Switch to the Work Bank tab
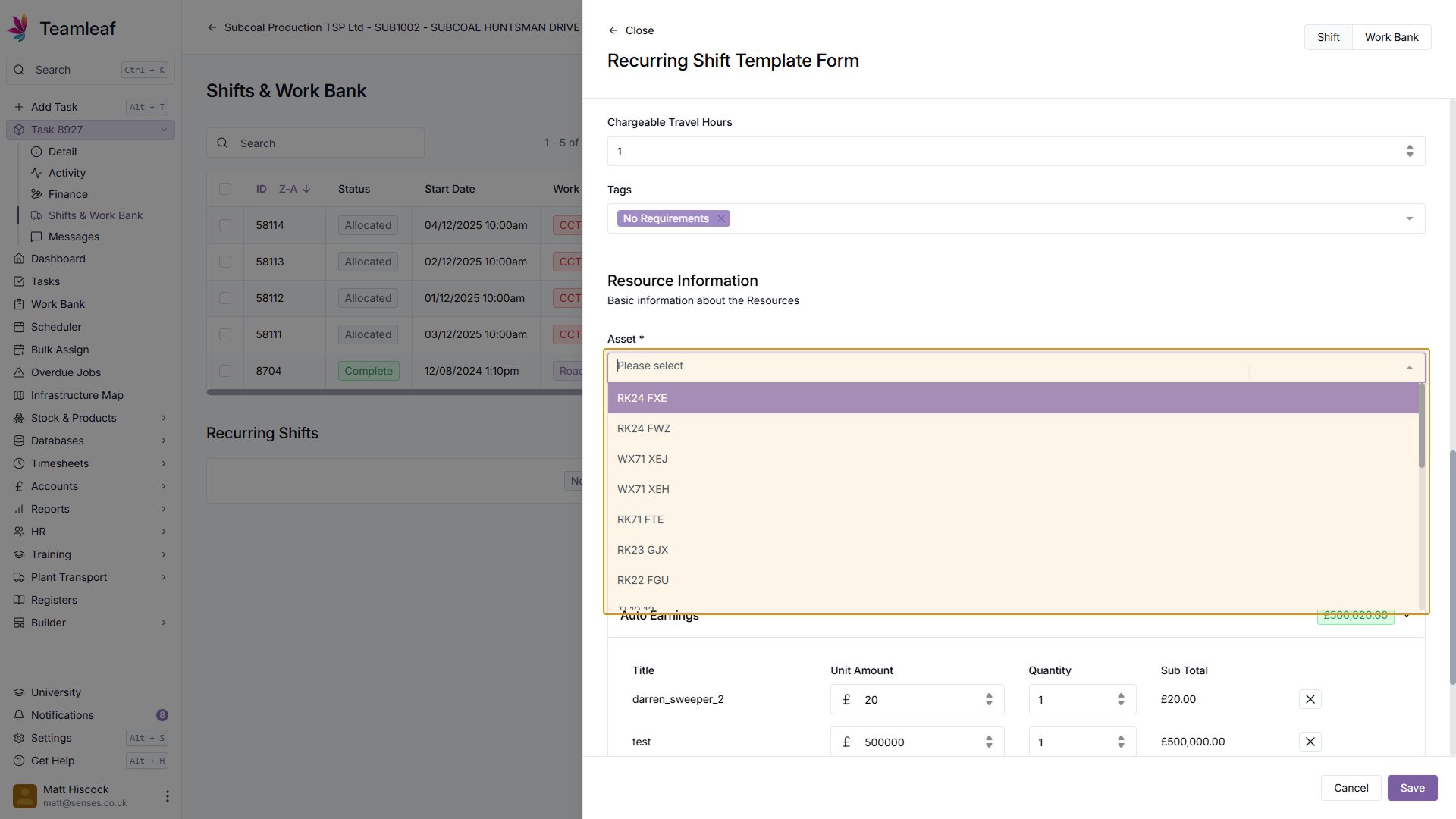The height and width of the screenshot is (819, 1456). click(x=1391, y=37)
